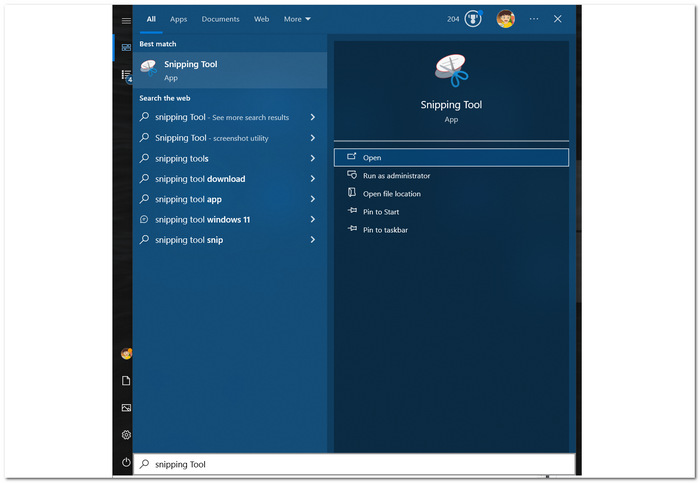Open the hamburger menu in the sidebar
The image size is (700, 483).
[126, 21]
